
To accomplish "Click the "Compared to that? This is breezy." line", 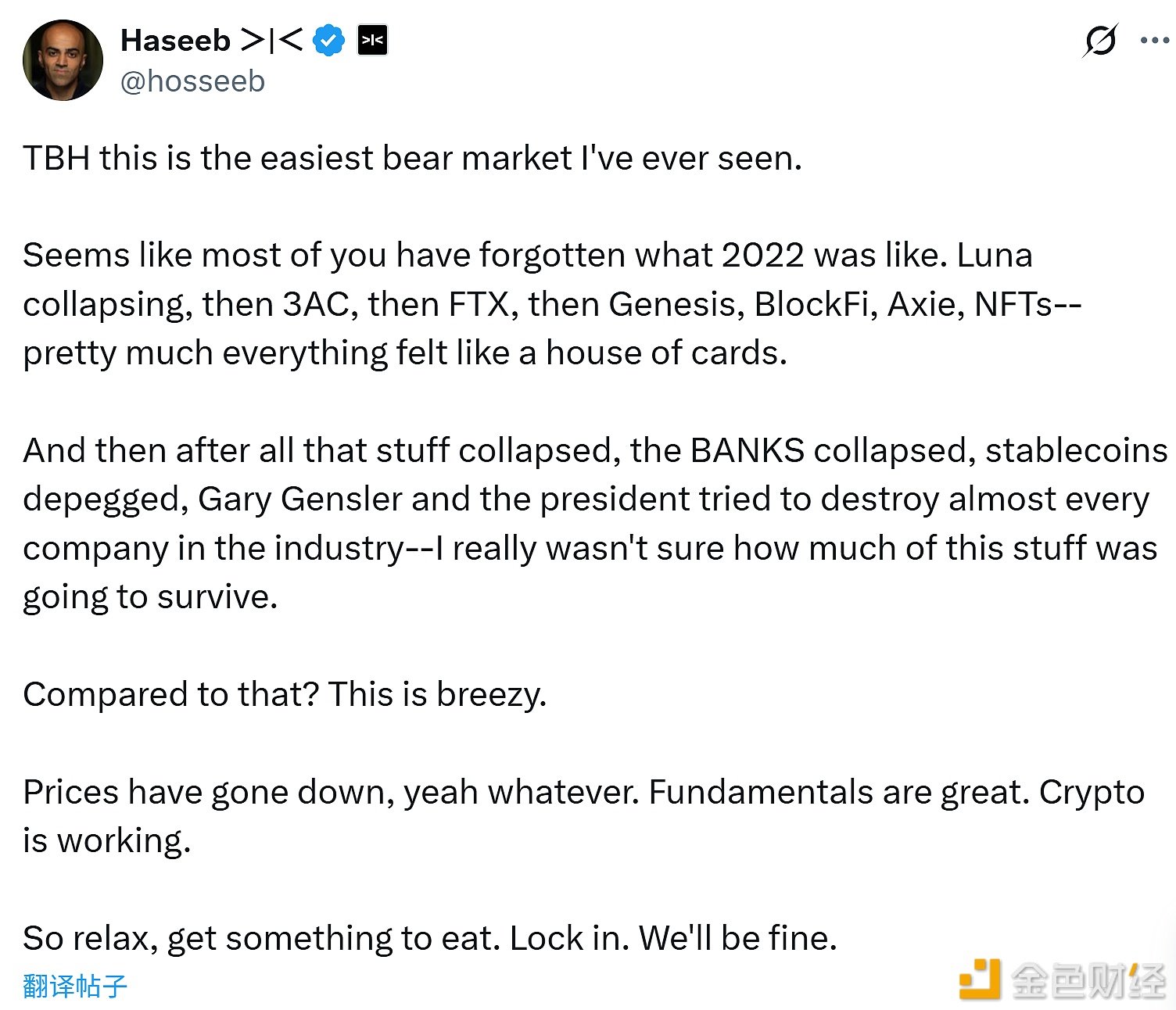I will [285, 694].
